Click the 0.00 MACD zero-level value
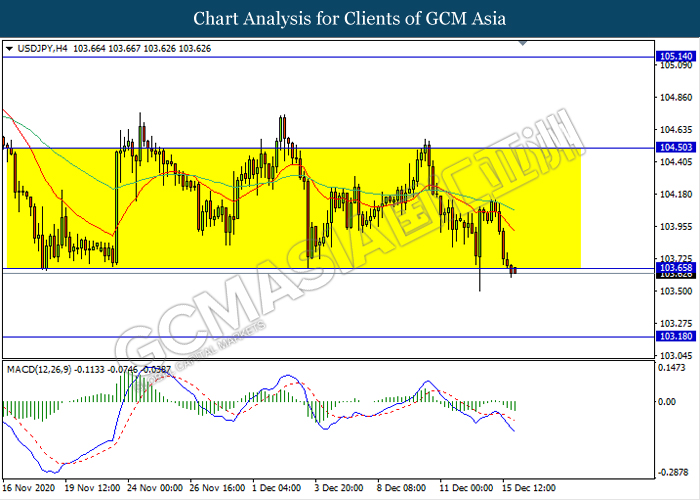This screenshot has width=700, height=500. point(667,401)
